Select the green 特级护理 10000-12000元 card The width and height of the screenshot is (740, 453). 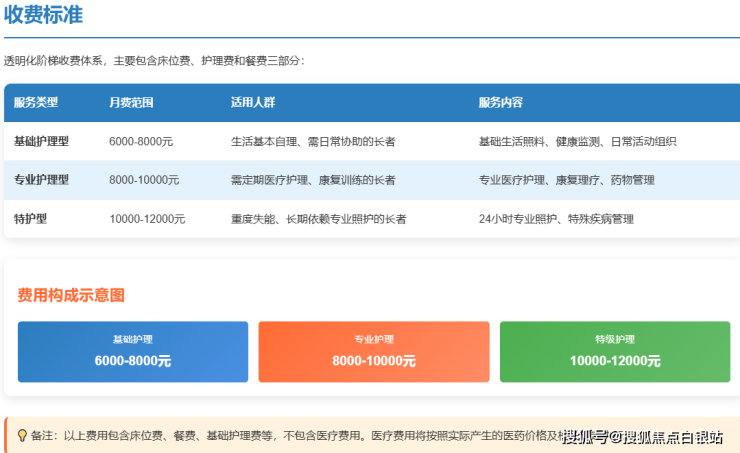[x=614, y=351]
